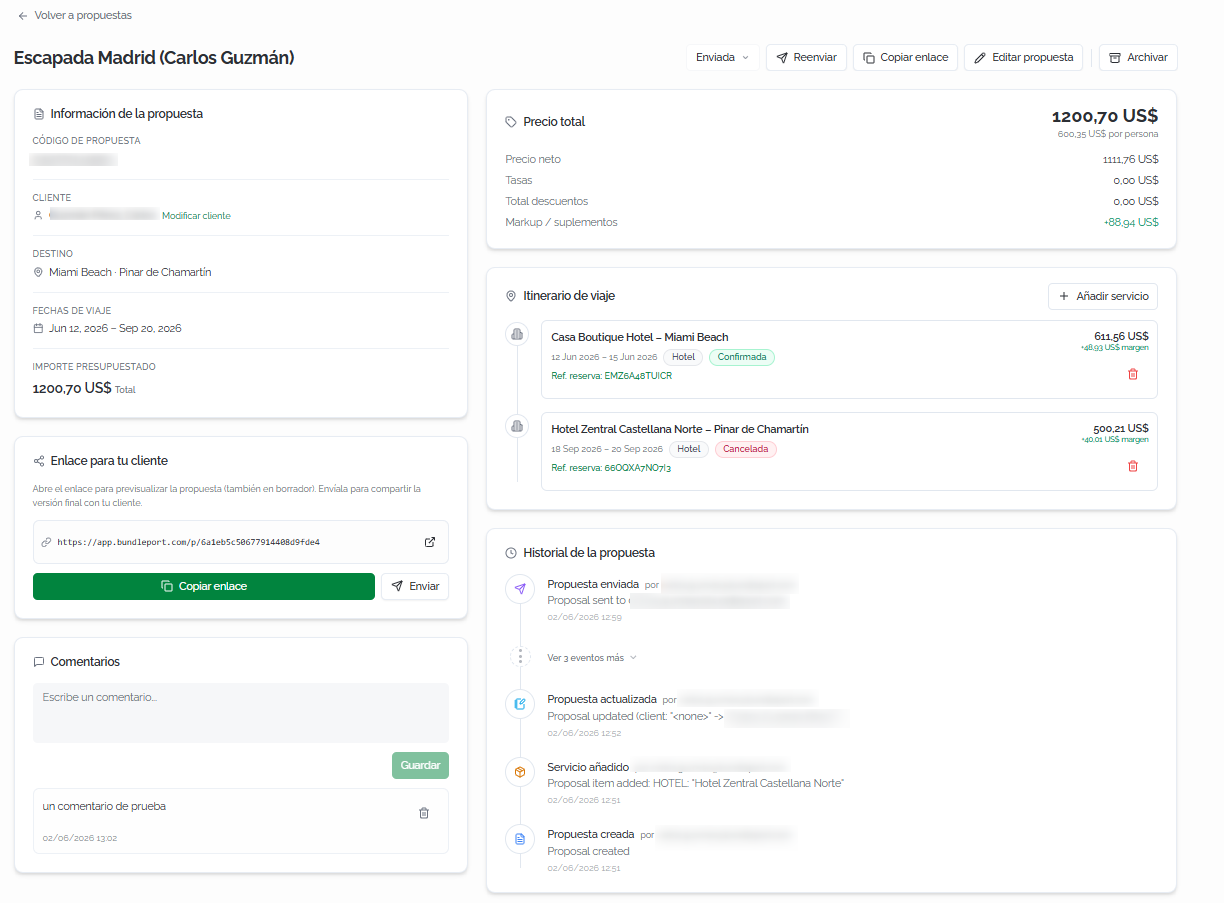The height and width of the screenshot is (903, 1224).
Task: Select the proposal URL text
Action: [188, 542]
